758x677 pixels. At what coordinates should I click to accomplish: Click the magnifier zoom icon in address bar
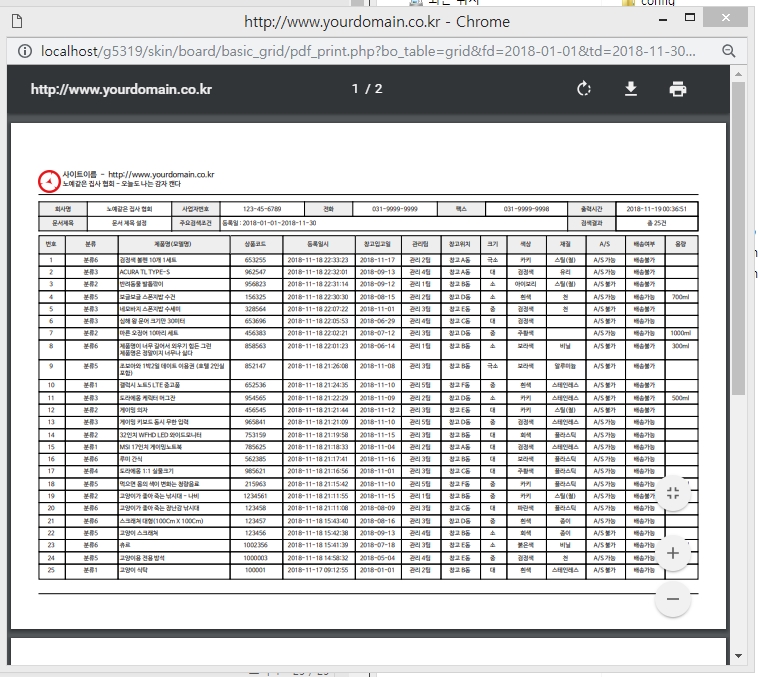pyautogui.click(x=729, y=51)
